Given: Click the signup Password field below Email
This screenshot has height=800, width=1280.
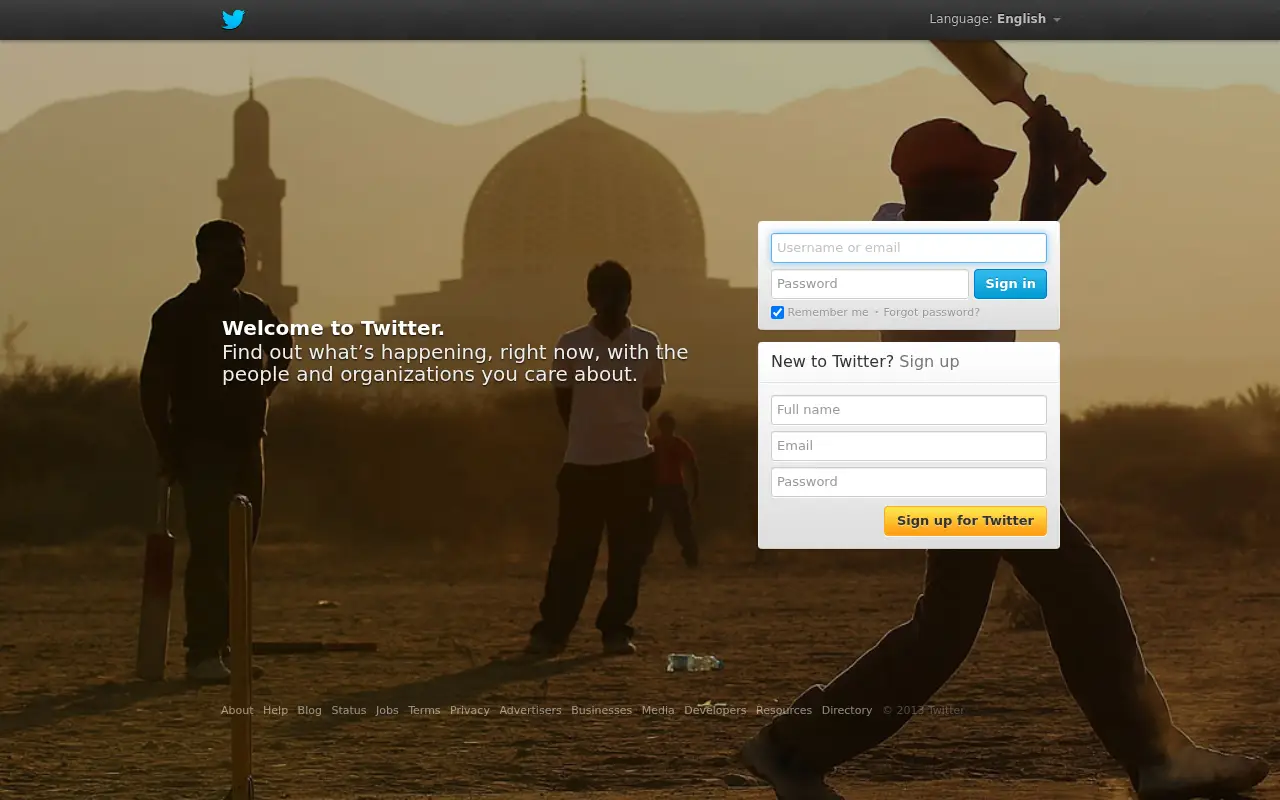Looking at the screenshot, I should pyautogui.click(x=908, y=482).
